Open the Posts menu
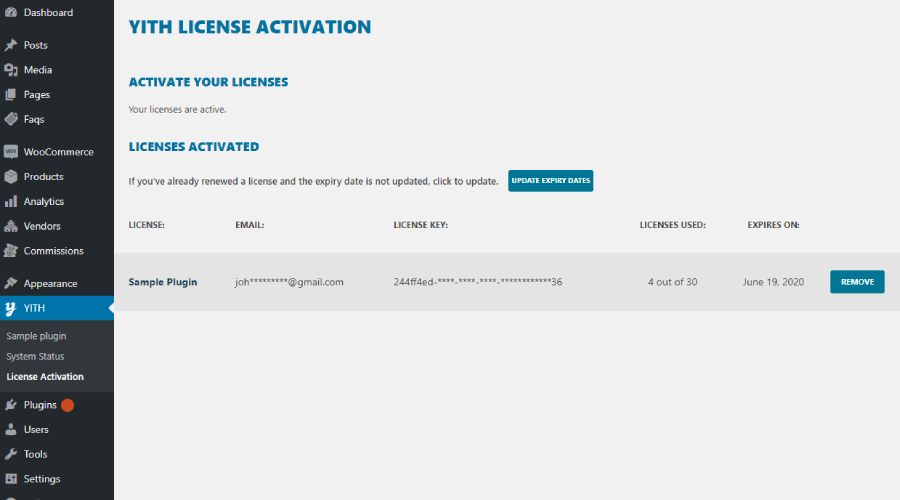 (x=36, y=45)
